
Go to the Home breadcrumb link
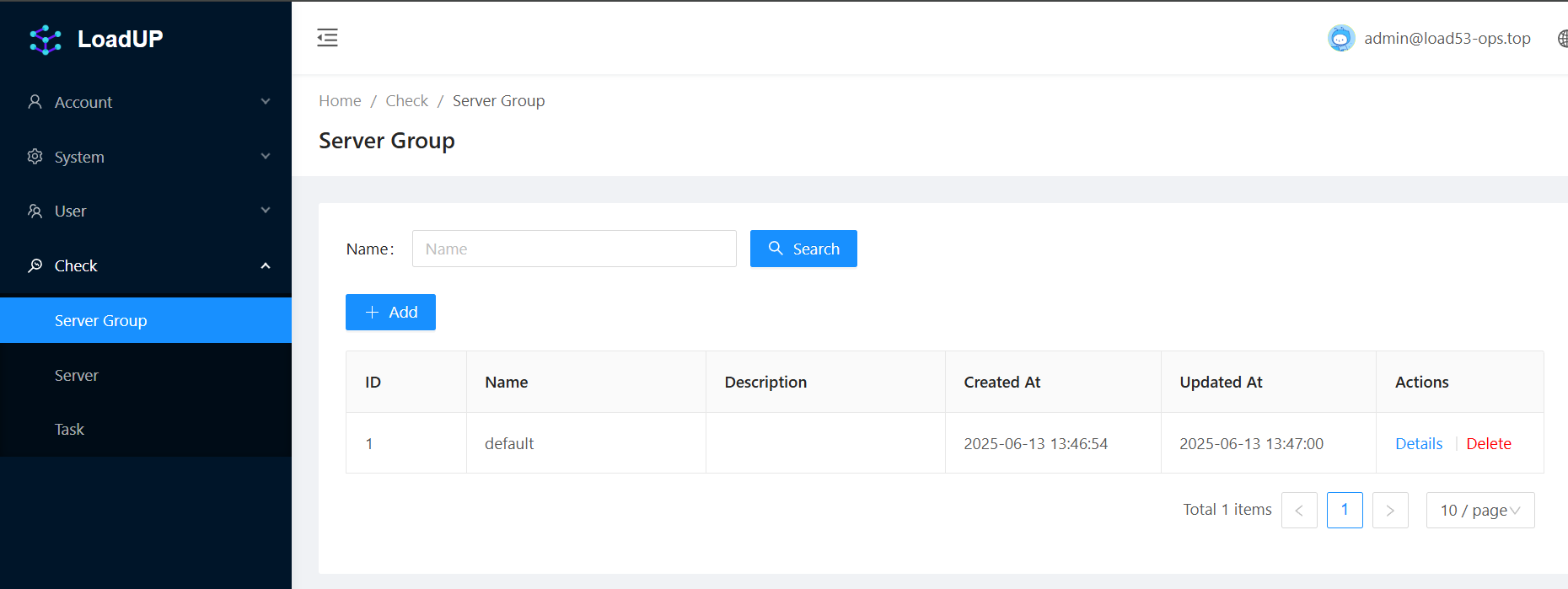click(x=340, y=100)
